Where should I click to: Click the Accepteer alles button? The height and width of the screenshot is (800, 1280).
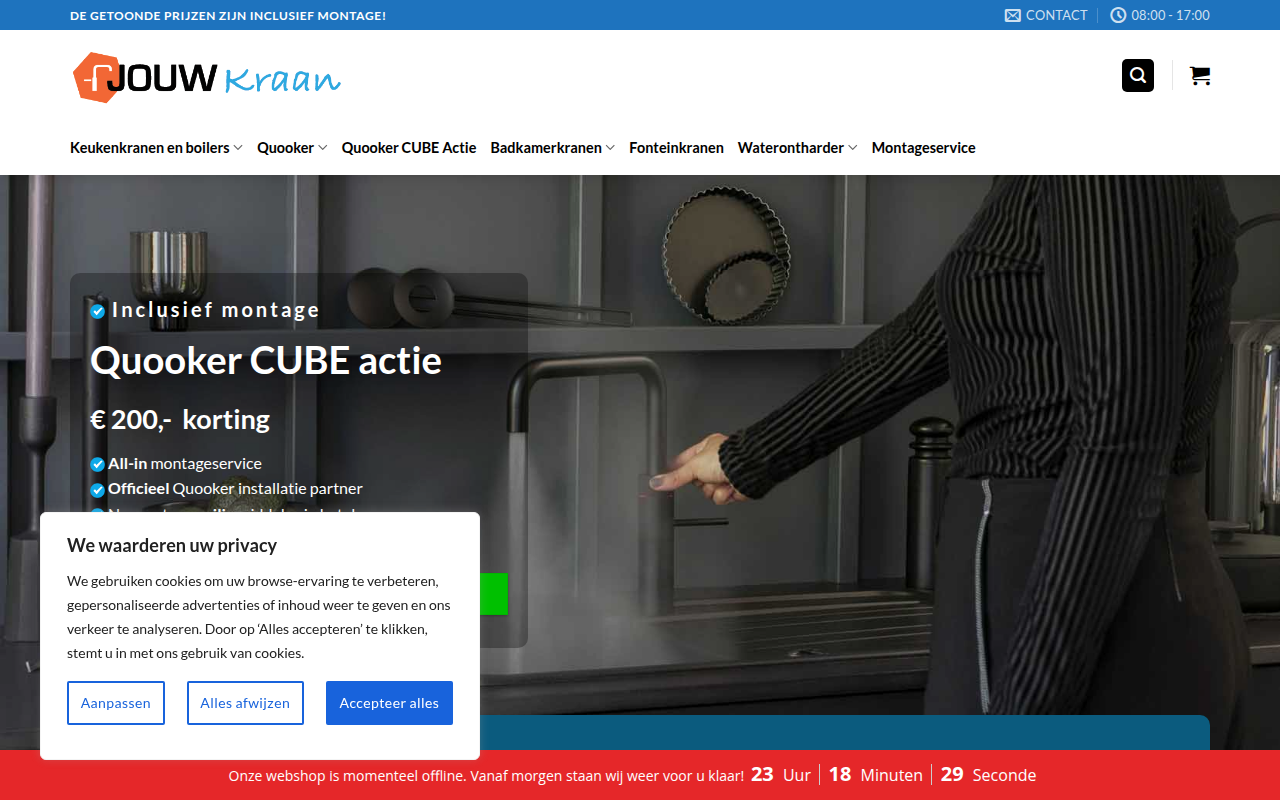pyautogui.click(x=389, y=703)
